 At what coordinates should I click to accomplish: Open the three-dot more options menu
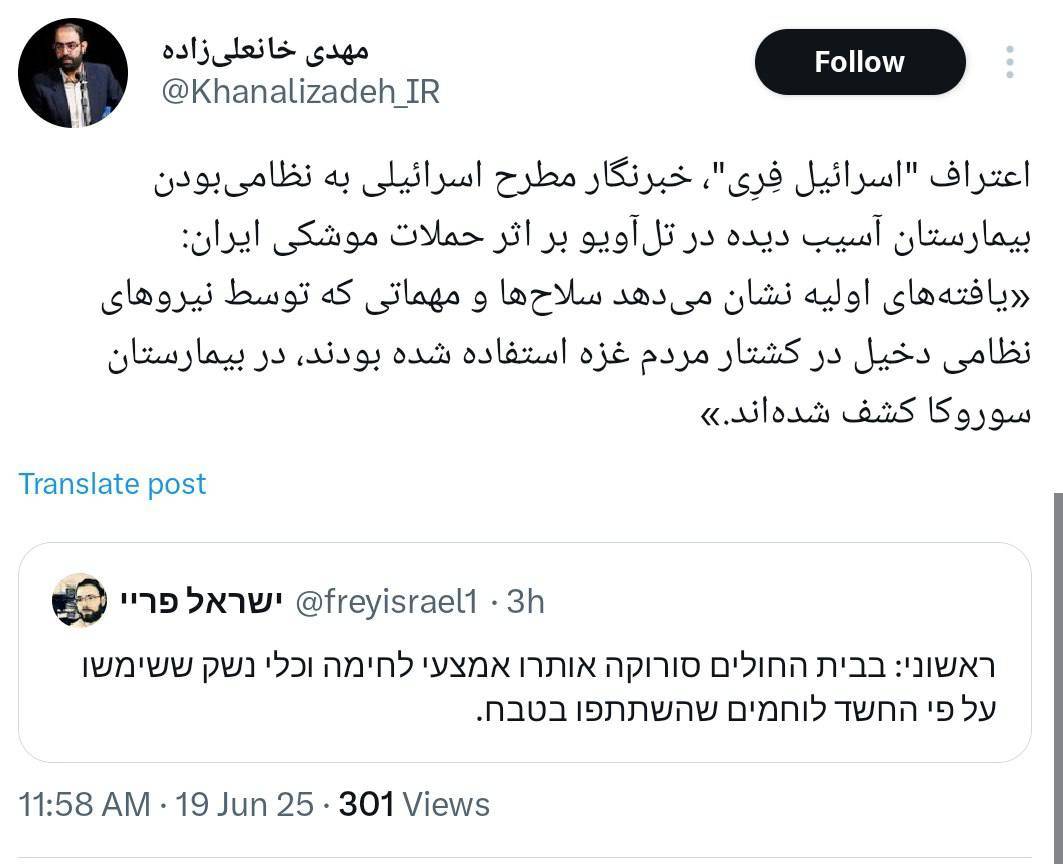[x=1010, y=62]
